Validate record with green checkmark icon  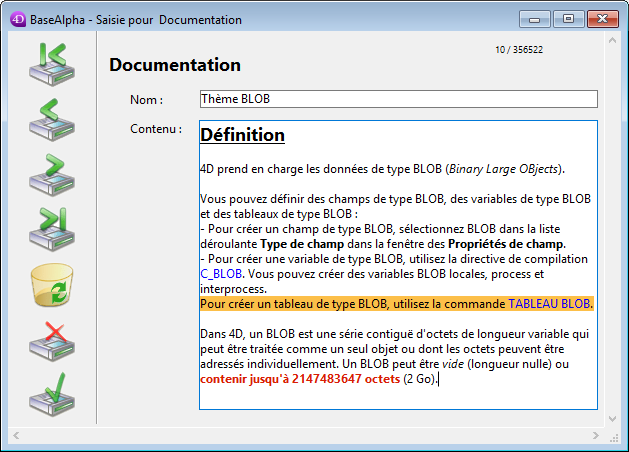click(52, 395)
